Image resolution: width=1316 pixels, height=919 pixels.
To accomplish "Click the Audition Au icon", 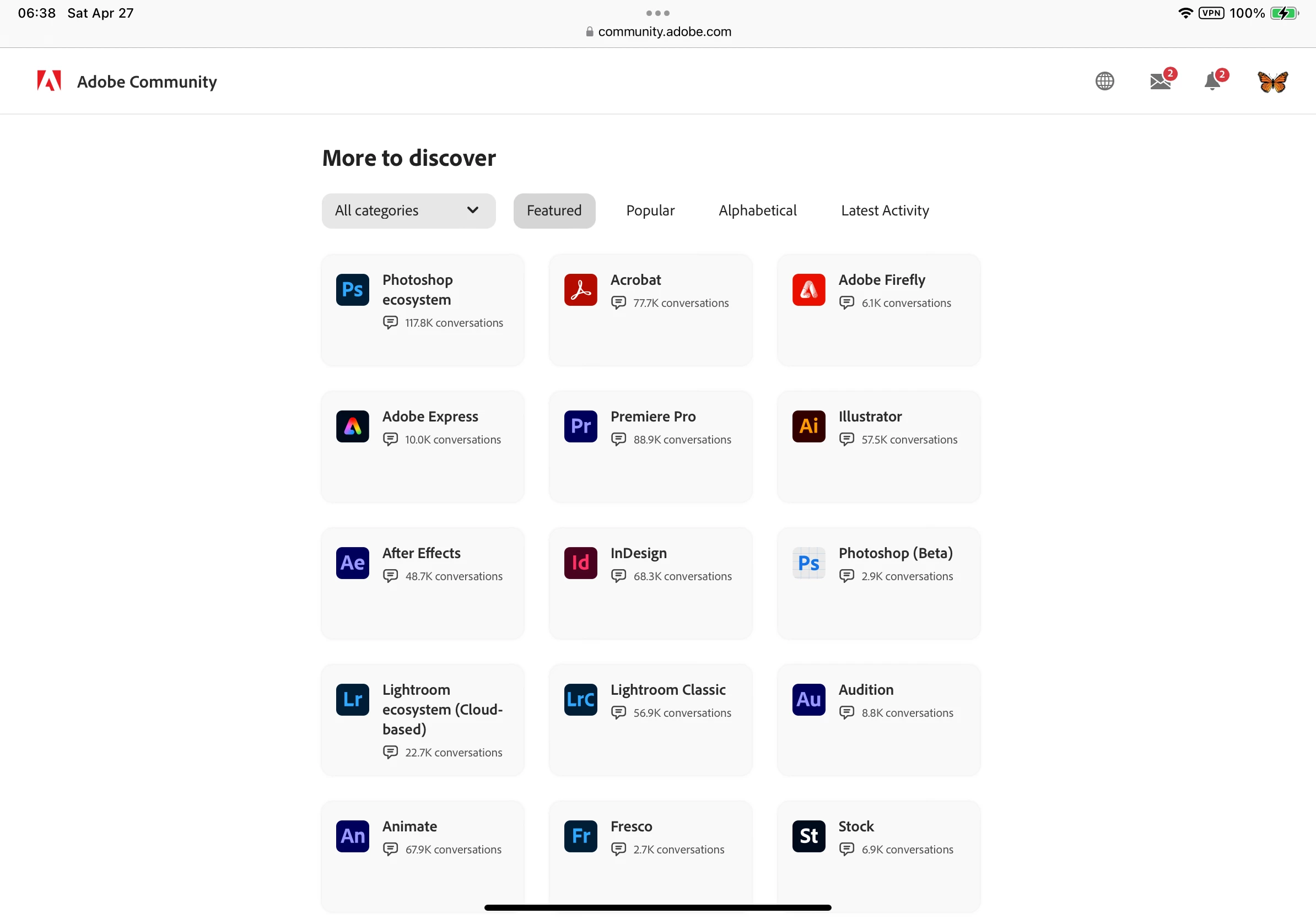I will click(808, 700).
